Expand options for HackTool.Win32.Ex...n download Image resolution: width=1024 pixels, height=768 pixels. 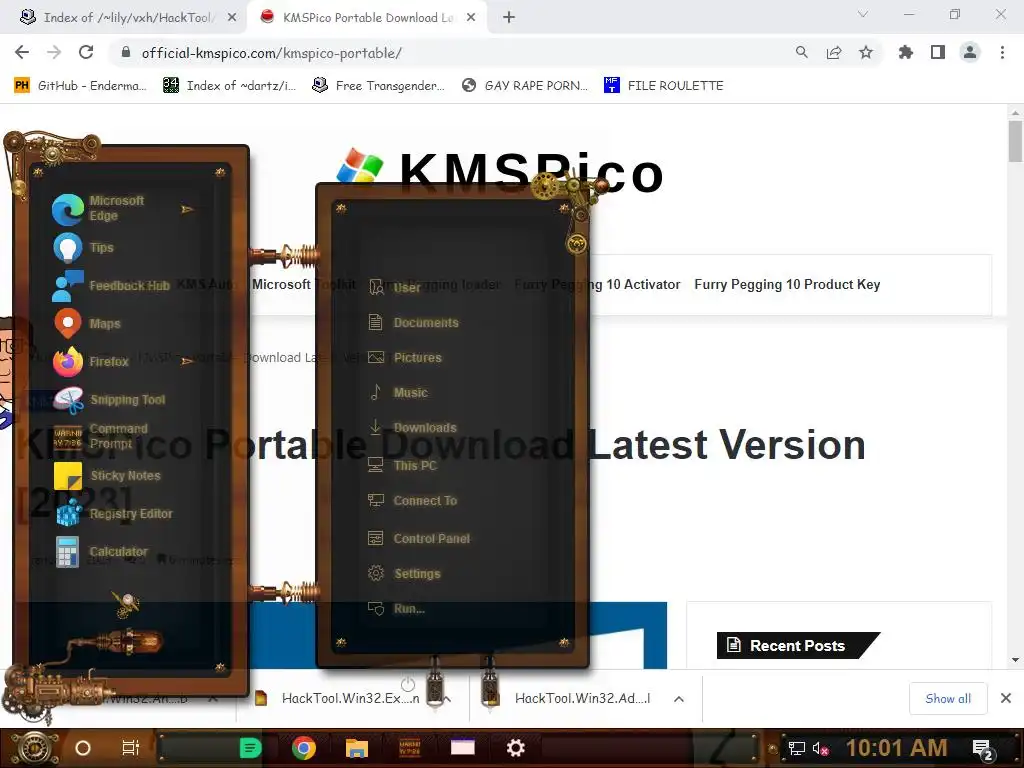(x=447, y=699)
